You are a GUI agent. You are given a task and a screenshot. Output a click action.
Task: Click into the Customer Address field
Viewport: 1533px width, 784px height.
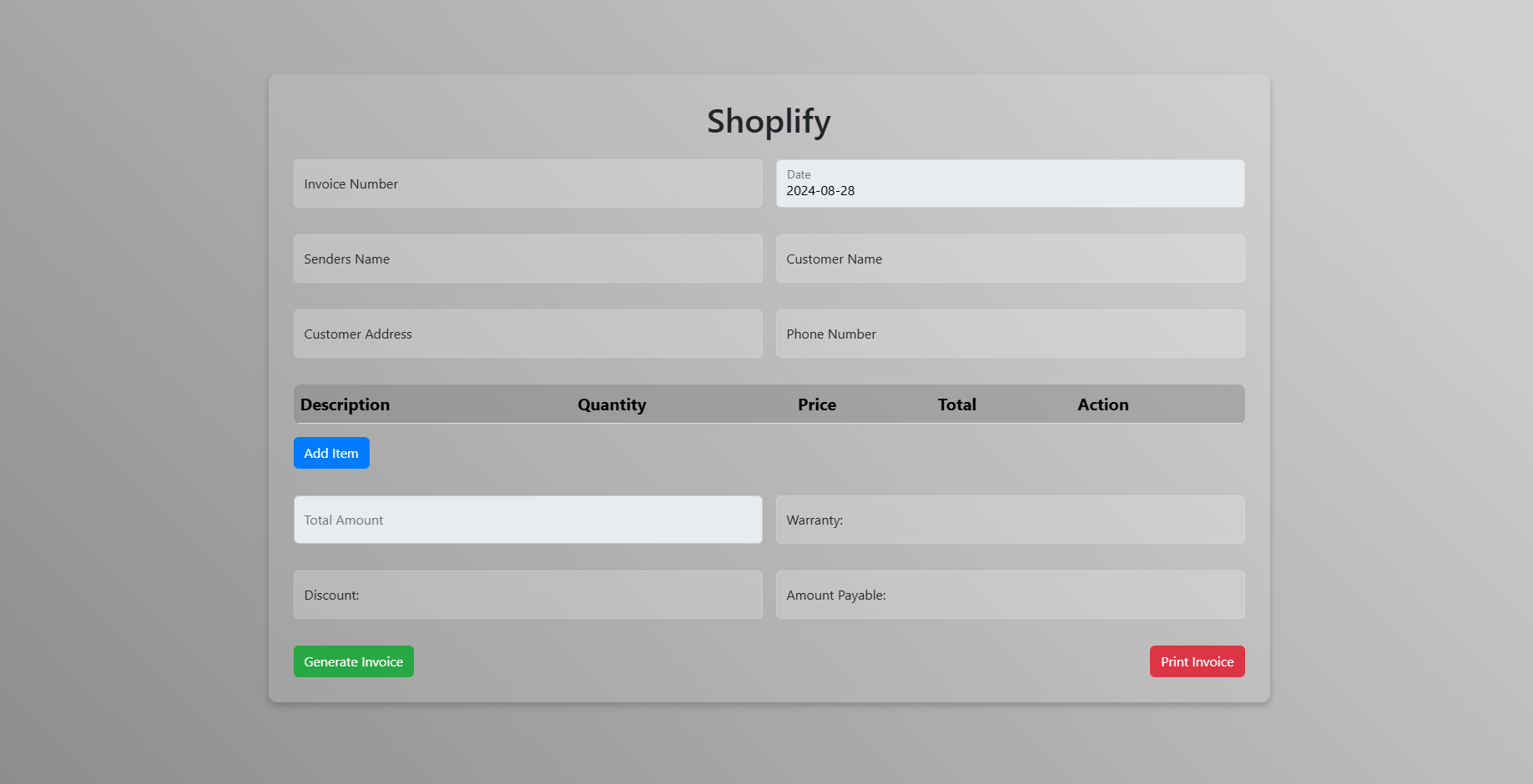[x=527, y=334]
